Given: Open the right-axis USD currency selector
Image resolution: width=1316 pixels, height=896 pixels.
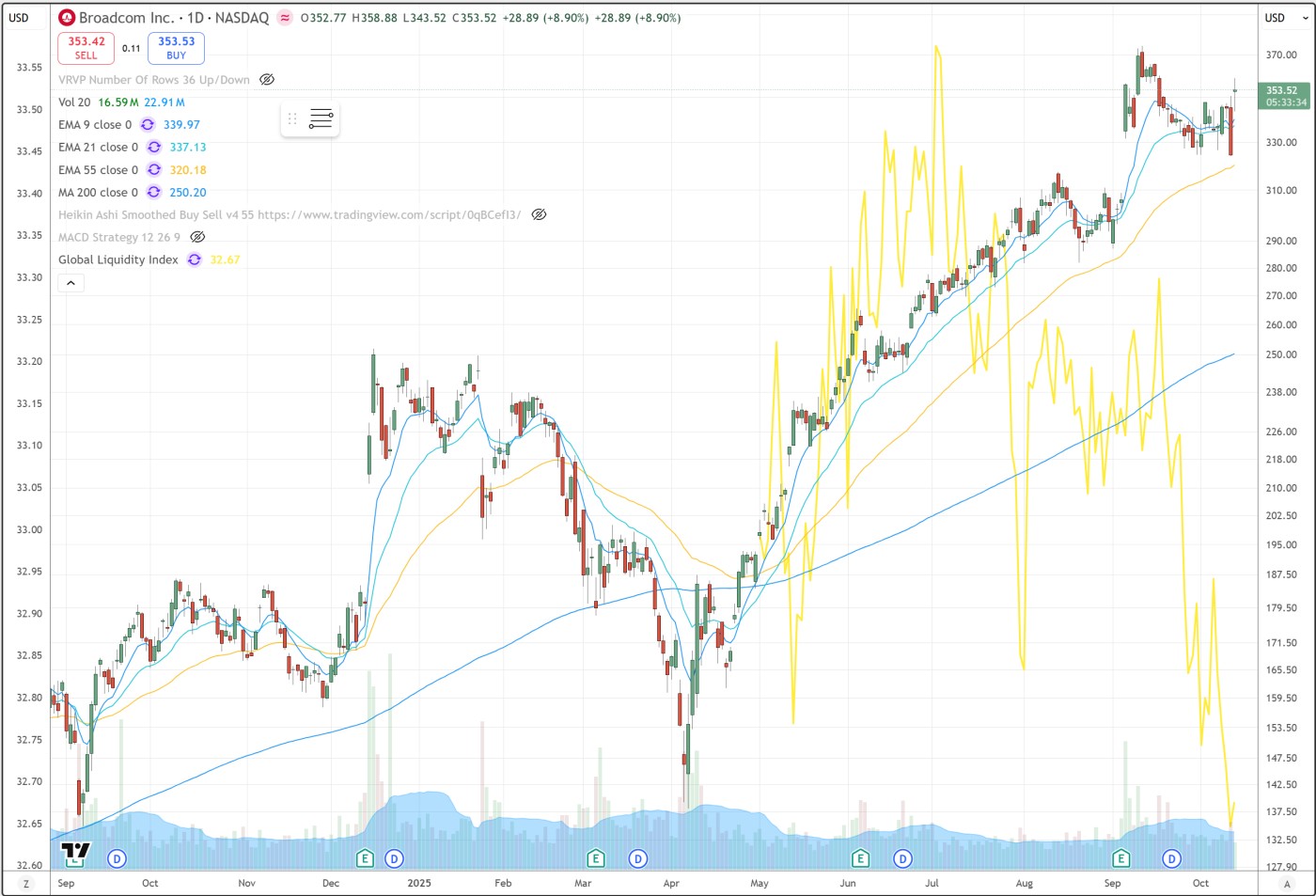Looking at the screenshot, I should [x=1275, y=18].
